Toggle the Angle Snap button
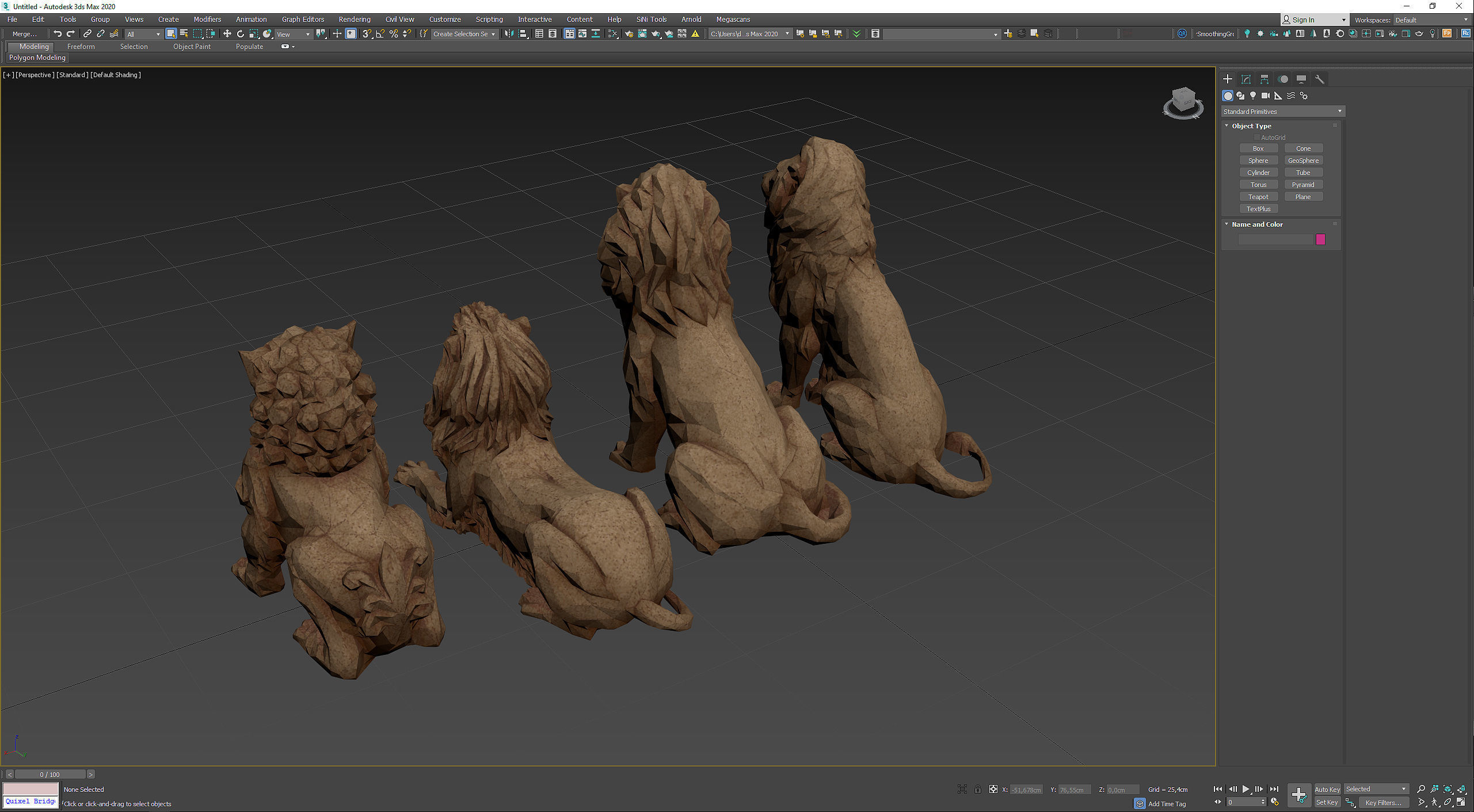Screen dimensions: 1474x812 point(380,34)
